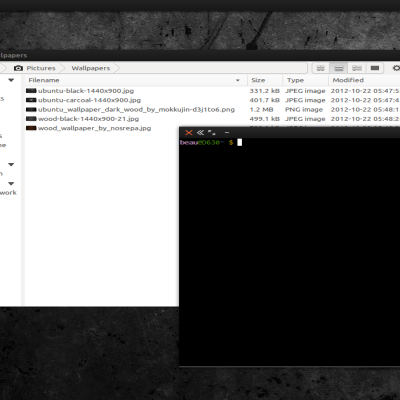Sort files by the Filename column

(44, 80)
